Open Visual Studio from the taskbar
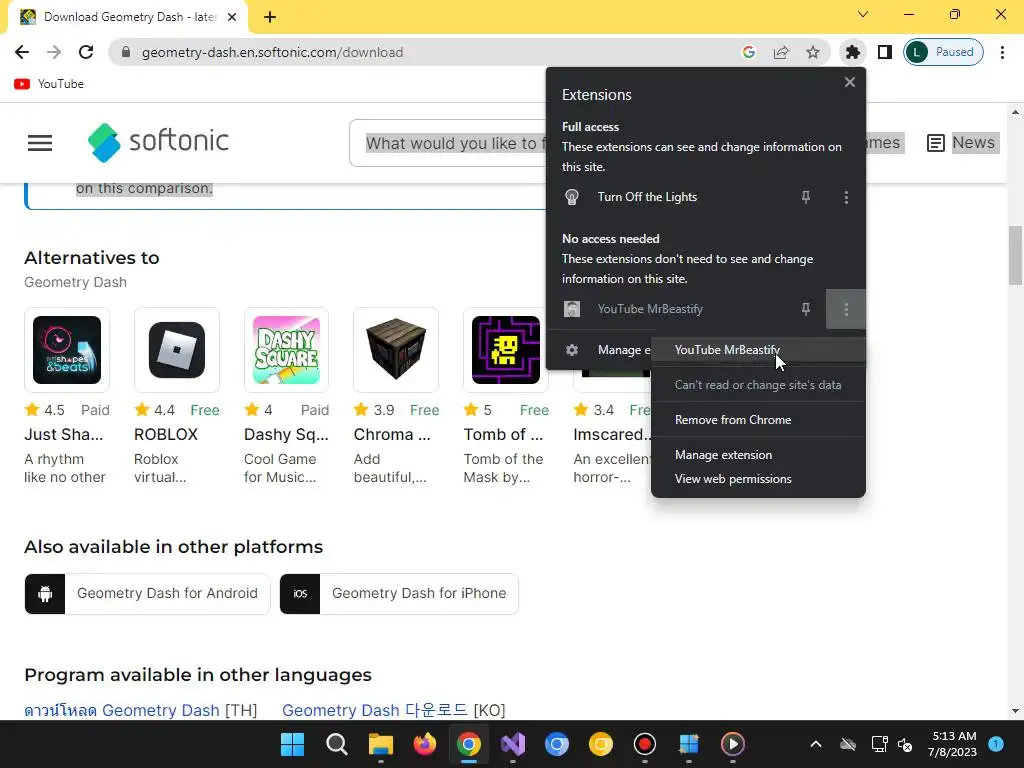1024x768 pixels. coord(513,744)
